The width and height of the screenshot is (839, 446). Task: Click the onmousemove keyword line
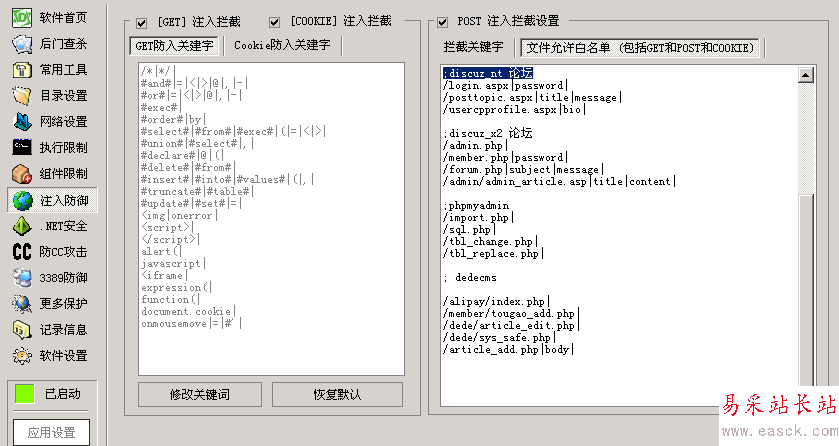191,324
